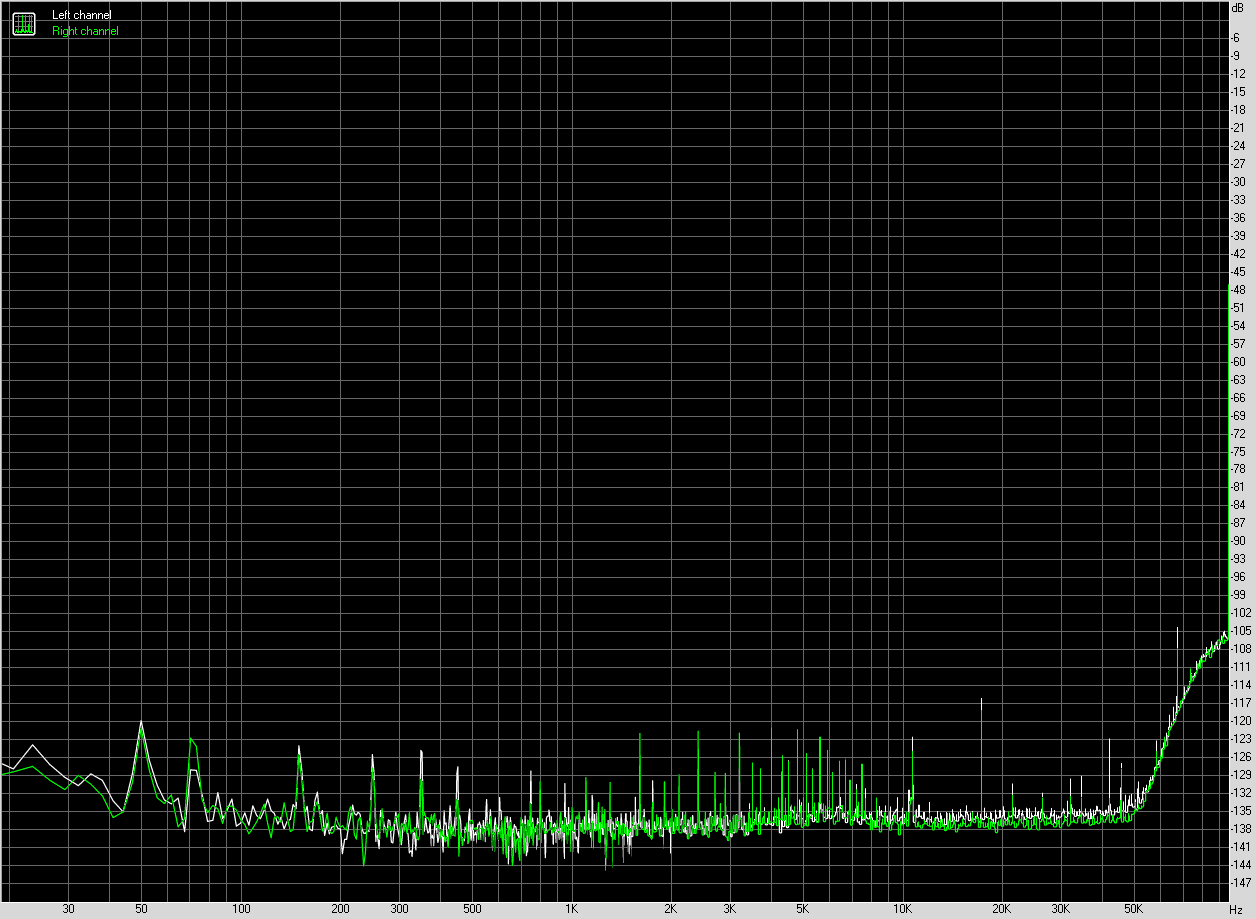Click the 200 Hz frequency axis label

tap(340, 910)
